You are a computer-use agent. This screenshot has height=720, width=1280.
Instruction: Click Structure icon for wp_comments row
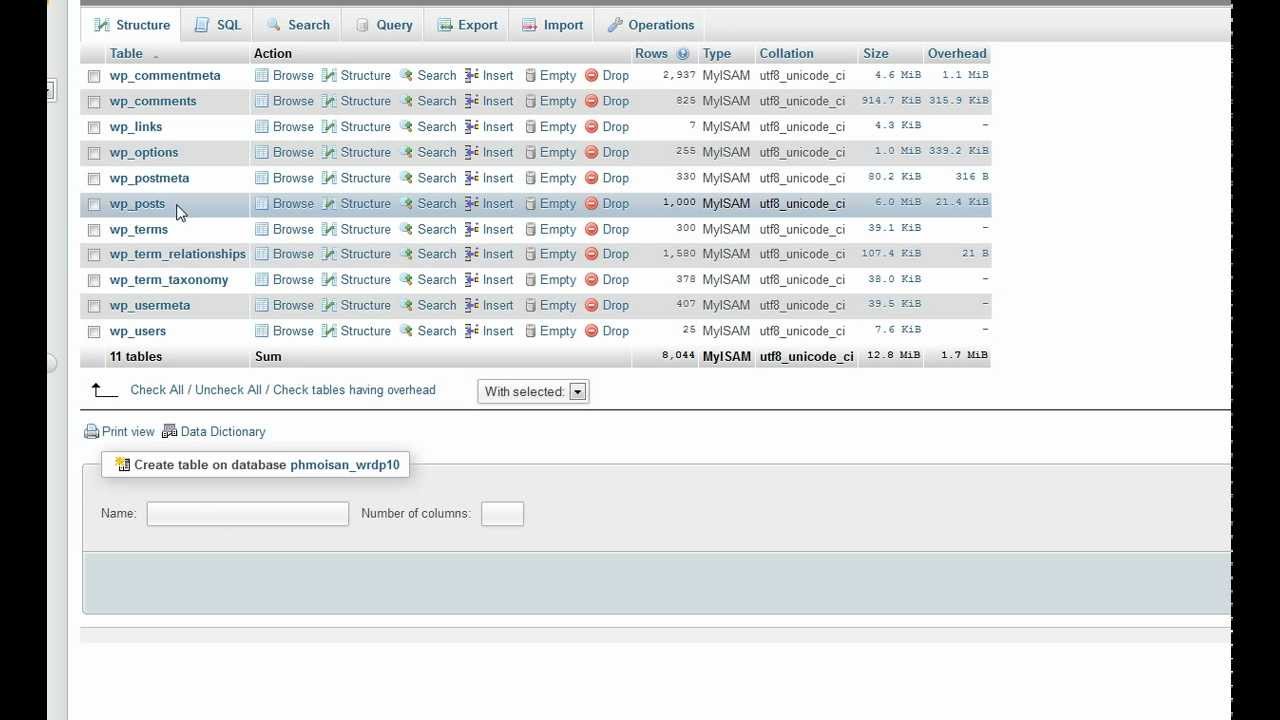click(x=329, y=101)
